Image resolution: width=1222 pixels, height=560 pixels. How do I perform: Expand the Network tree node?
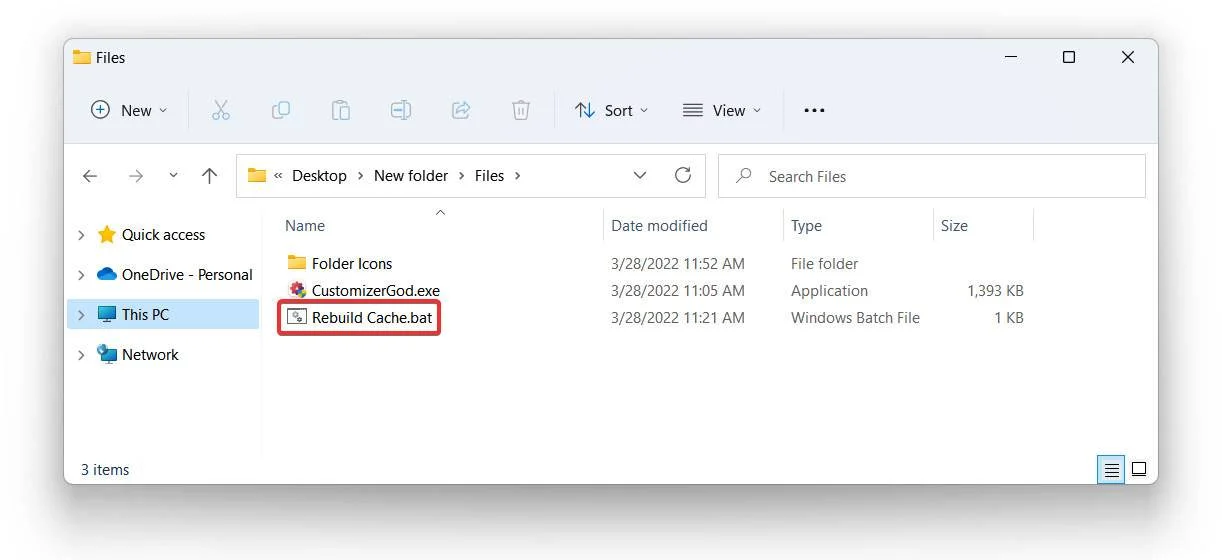pos(81,355)
